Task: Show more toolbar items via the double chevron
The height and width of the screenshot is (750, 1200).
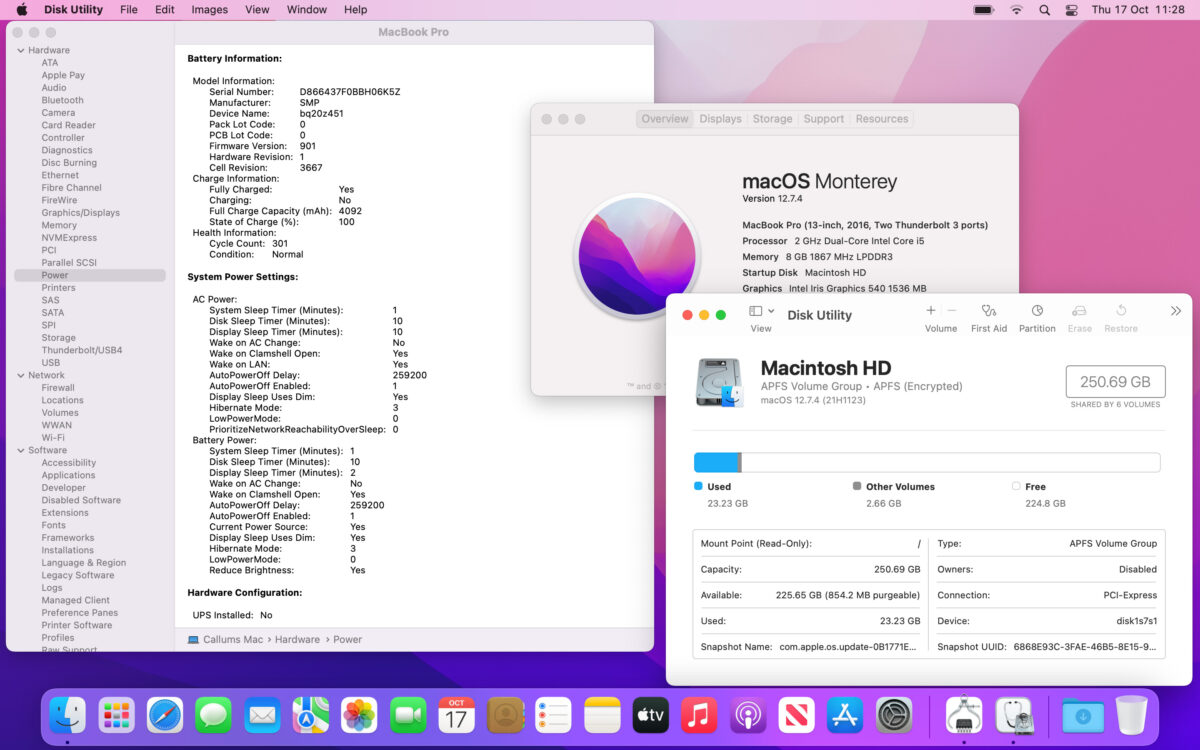Action: 1176,311
